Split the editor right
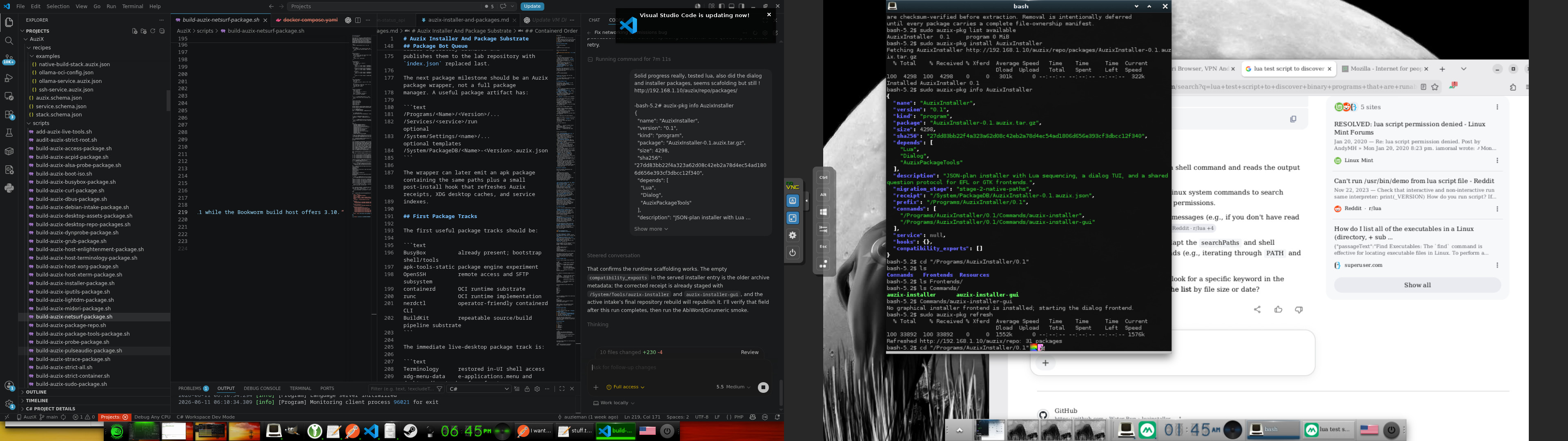The image size is (1568, 441). tap(358, 20)
